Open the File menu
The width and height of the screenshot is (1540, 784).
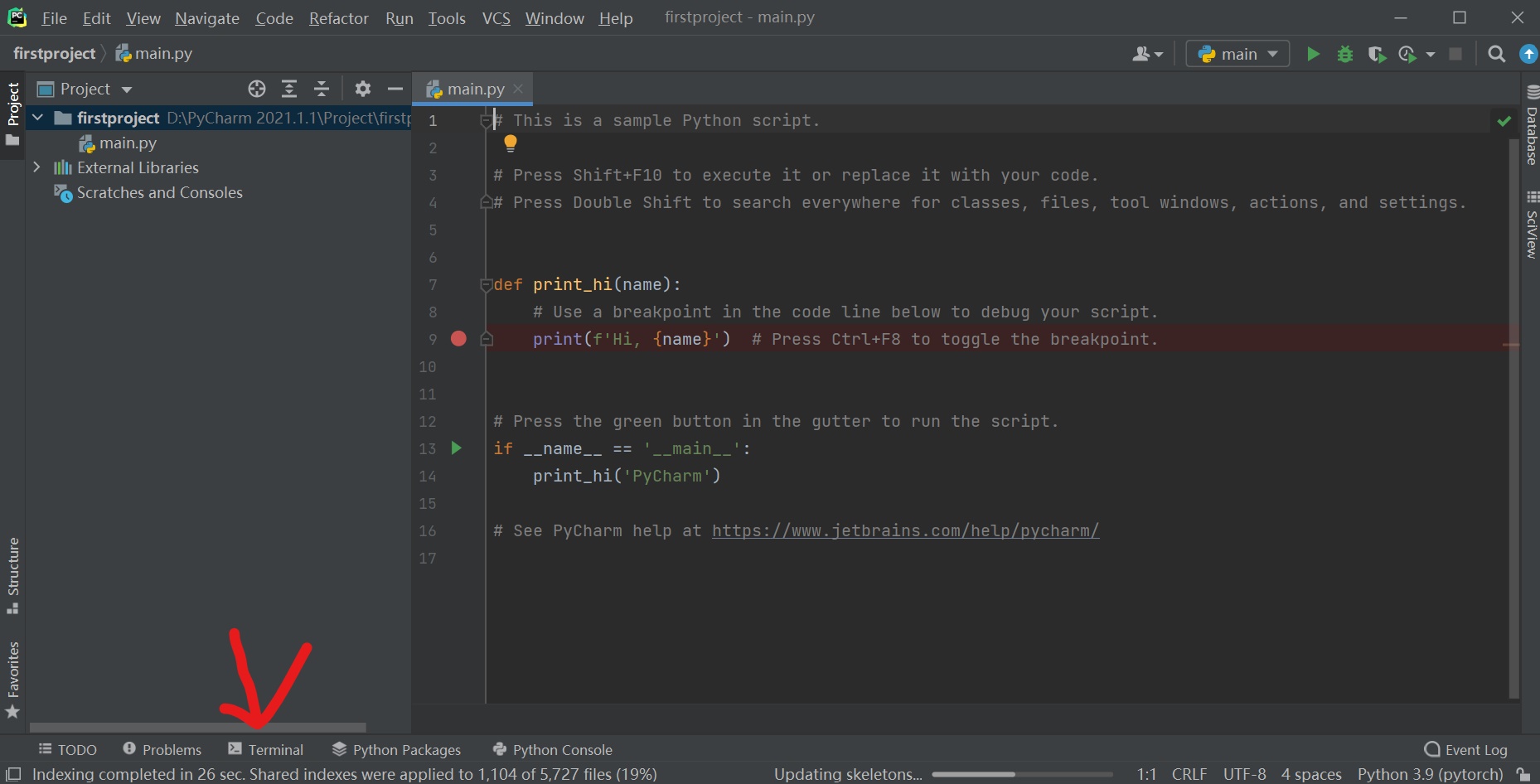click(x=54, y=18)
